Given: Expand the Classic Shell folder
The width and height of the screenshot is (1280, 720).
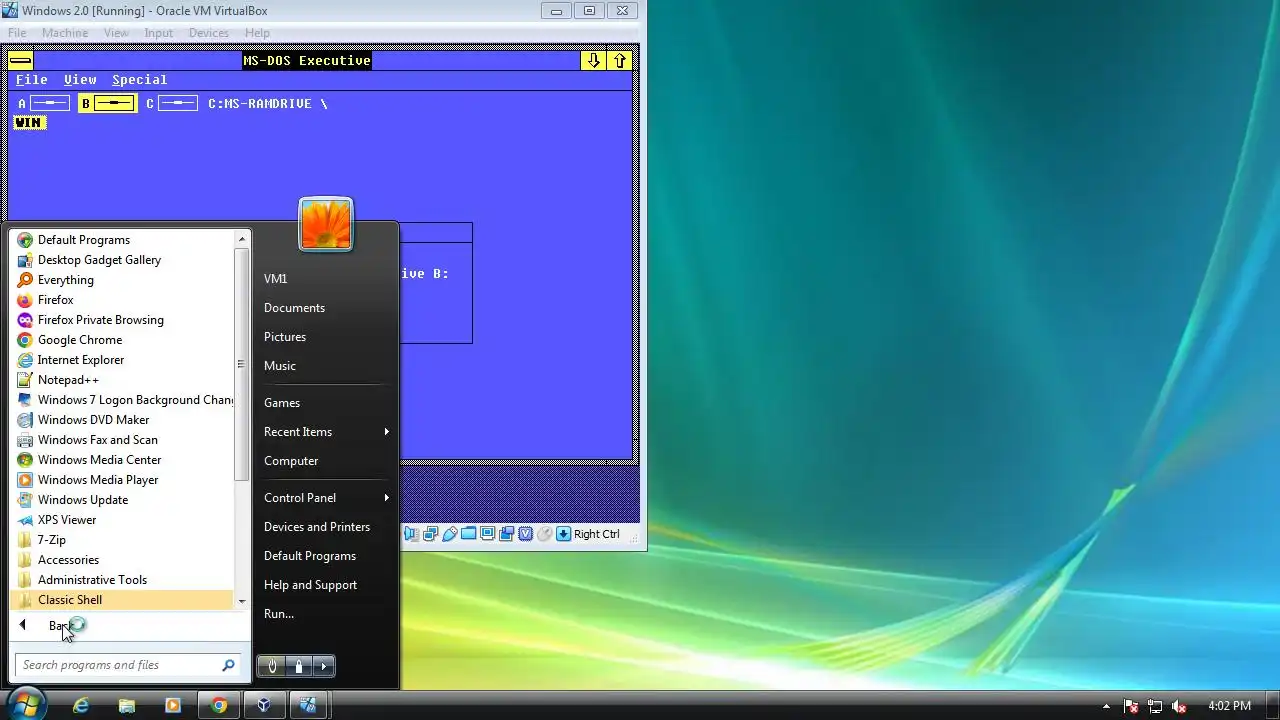Looking at the screenshot, I should [x=123, y=600].
